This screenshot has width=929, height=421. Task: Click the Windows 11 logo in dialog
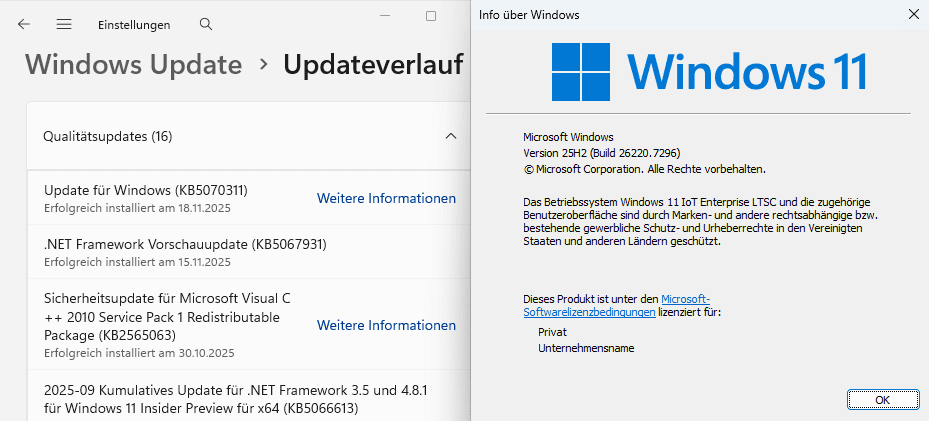pyautogui.click(x=709, y=72)
